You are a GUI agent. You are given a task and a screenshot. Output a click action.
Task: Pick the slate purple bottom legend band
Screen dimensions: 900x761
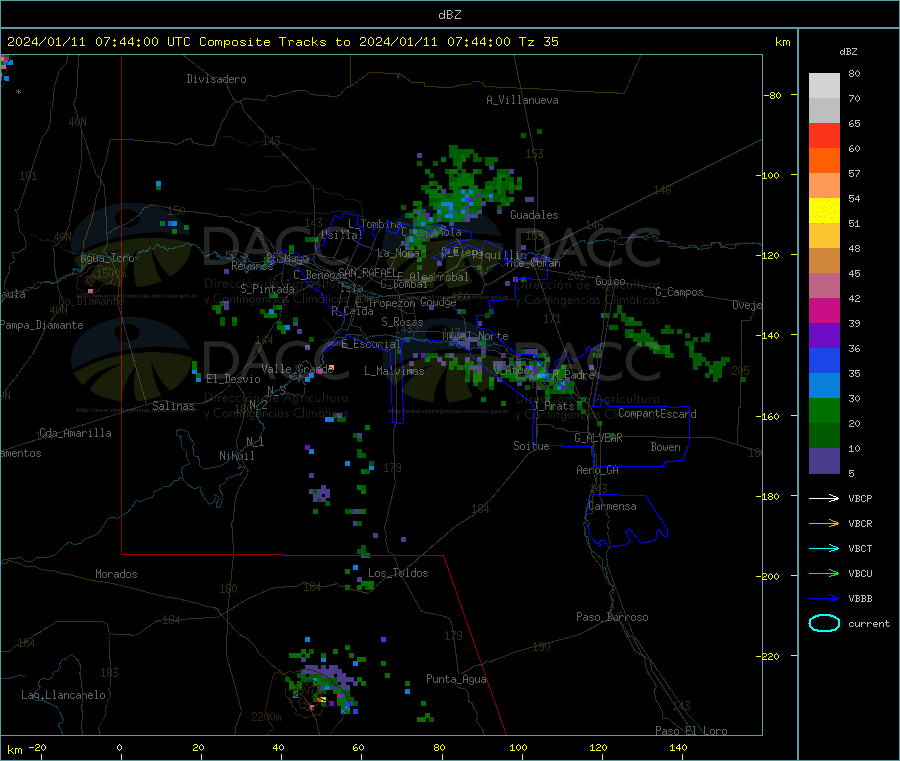(824, 461)
